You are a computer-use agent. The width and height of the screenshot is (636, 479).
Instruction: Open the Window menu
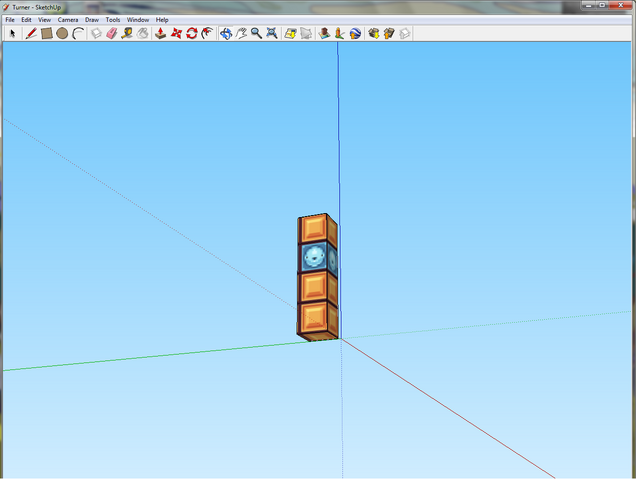point(138,19)
